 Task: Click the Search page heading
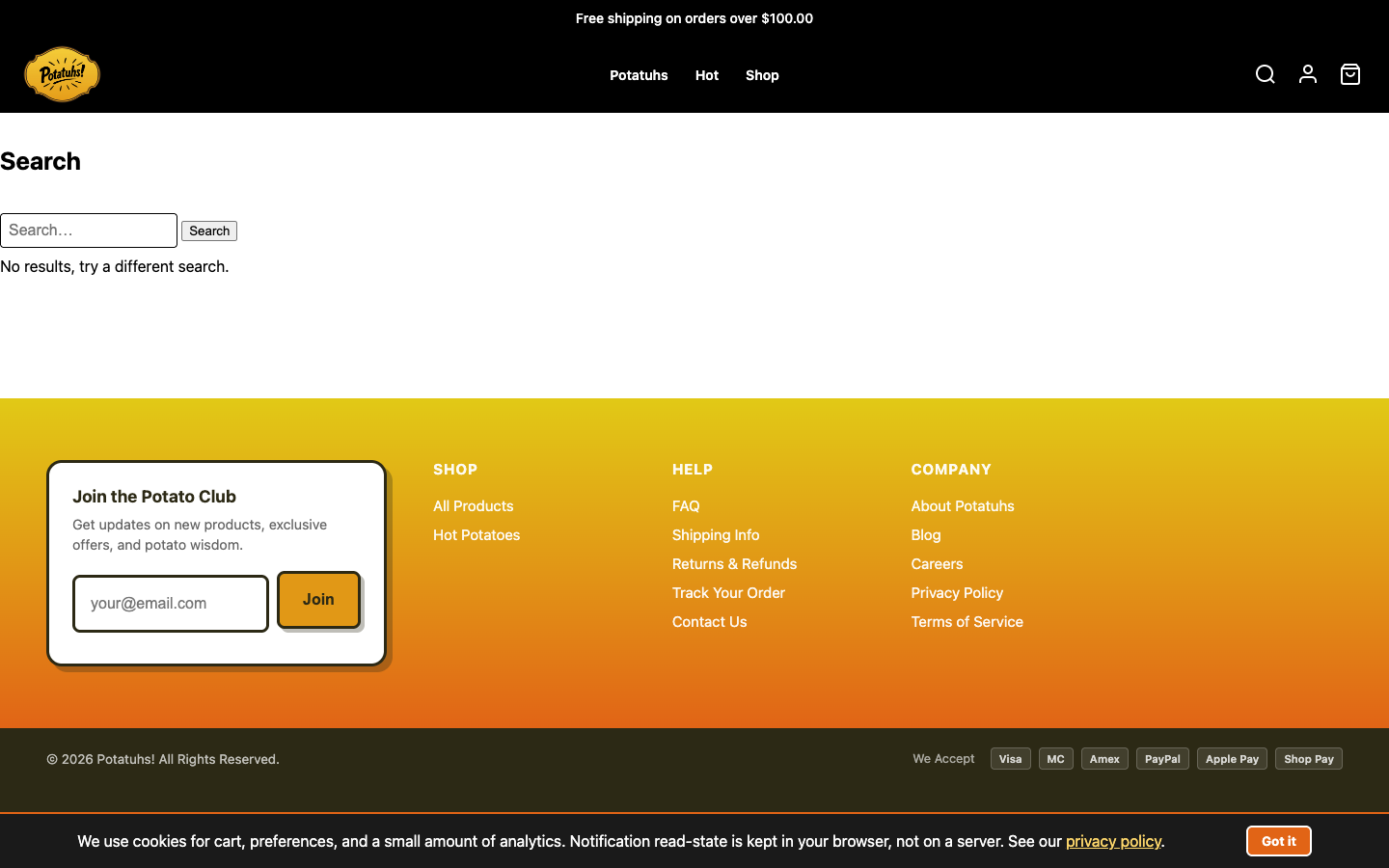41,161
